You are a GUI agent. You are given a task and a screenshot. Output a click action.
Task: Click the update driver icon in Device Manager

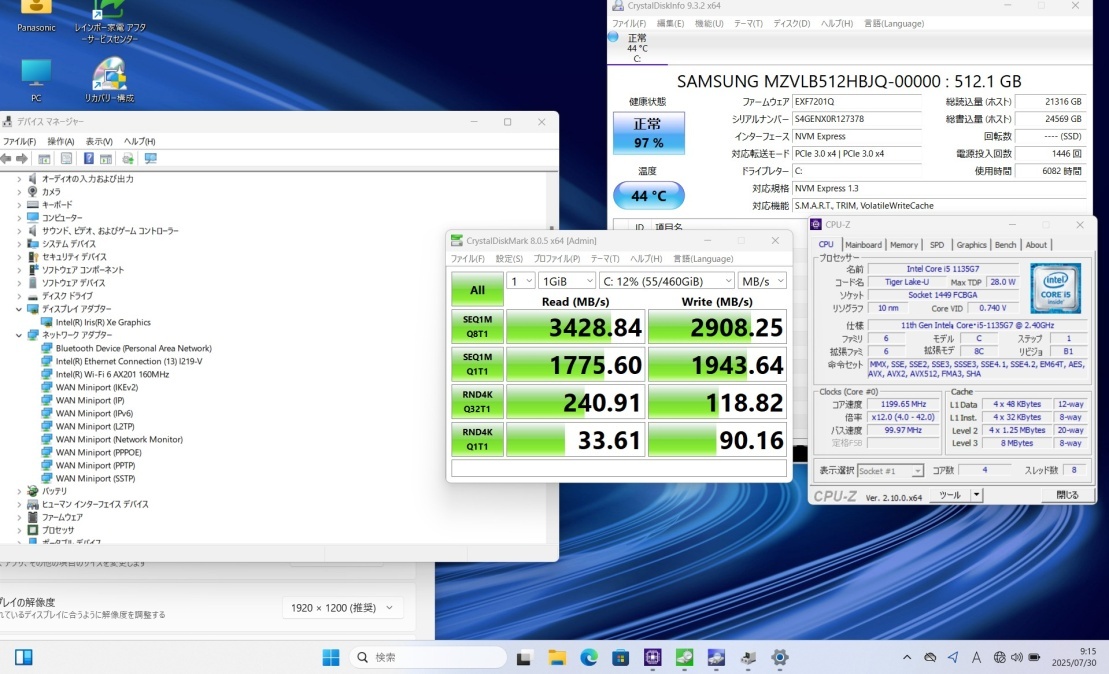pos(128,159)
